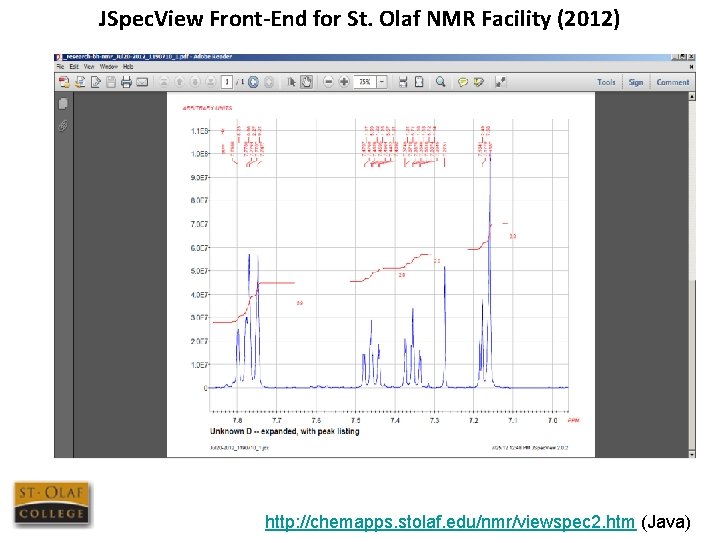This screenshot has width=720, height=540.
Task: Choose the Select text cursor tool
Action: 291,82
